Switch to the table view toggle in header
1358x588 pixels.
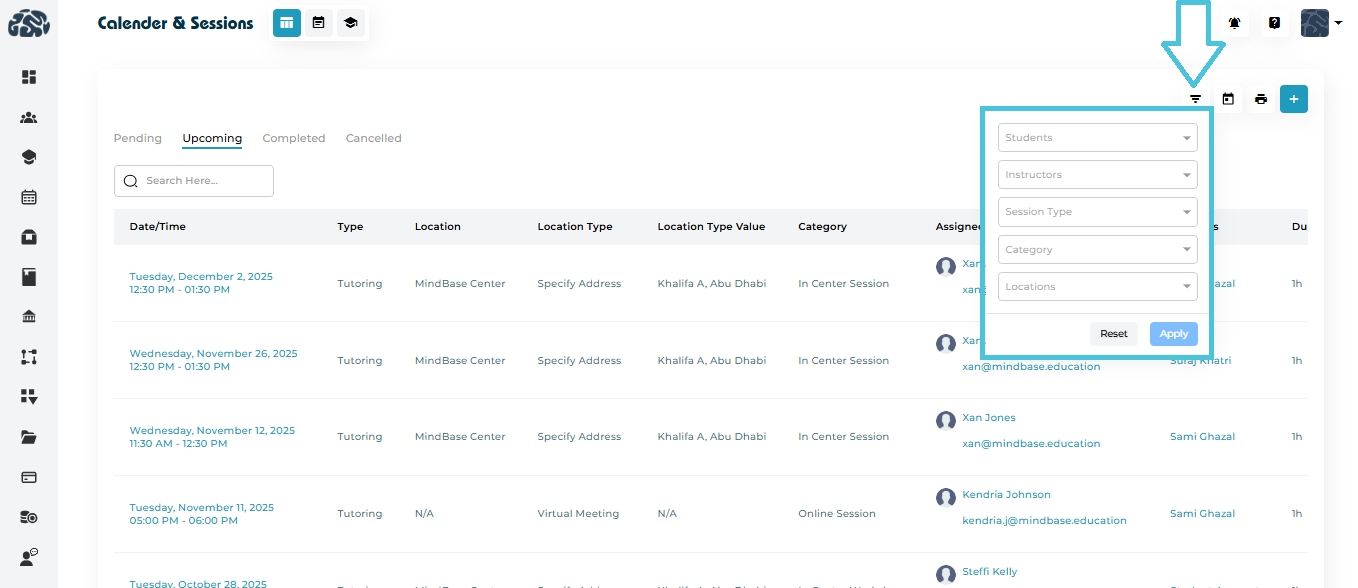pyautogui.click(x=287, y=22)
